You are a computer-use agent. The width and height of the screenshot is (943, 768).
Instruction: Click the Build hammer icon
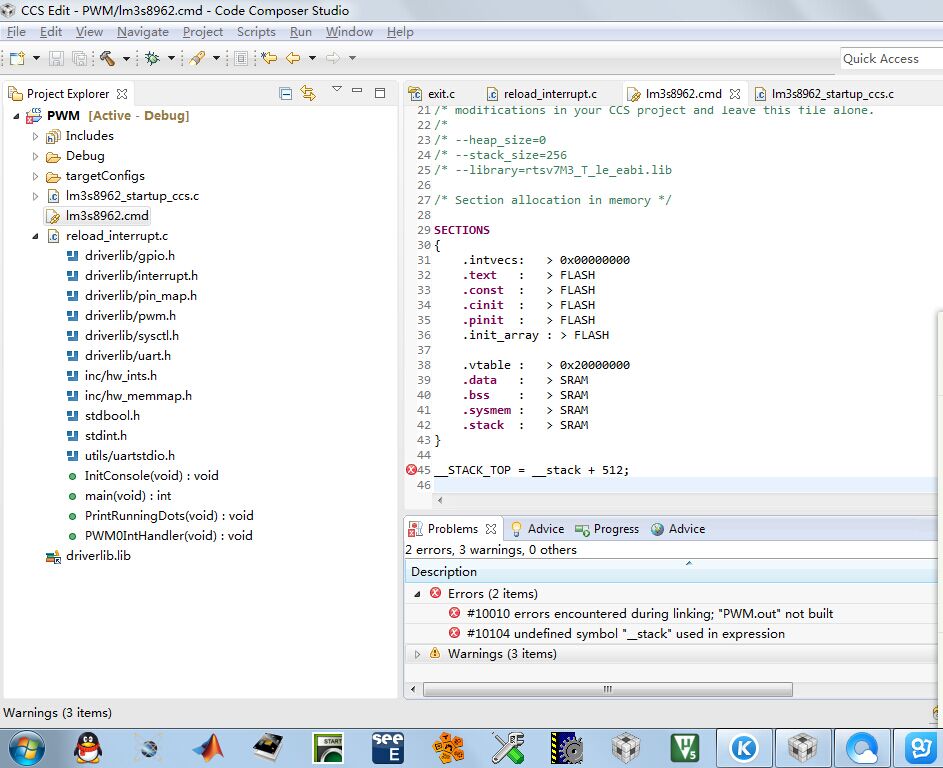pyautogui.click(x=107, y=59)
